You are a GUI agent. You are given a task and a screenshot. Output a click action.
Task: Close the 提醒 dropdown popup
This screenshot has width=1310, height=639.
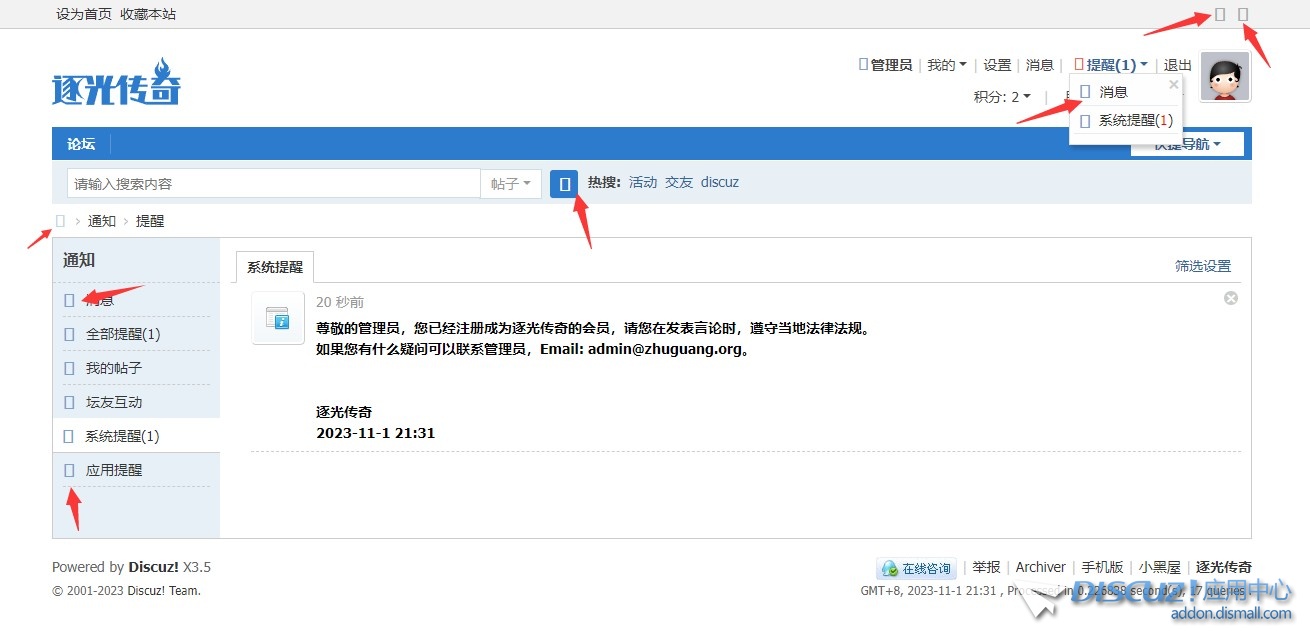(1173, 85)
